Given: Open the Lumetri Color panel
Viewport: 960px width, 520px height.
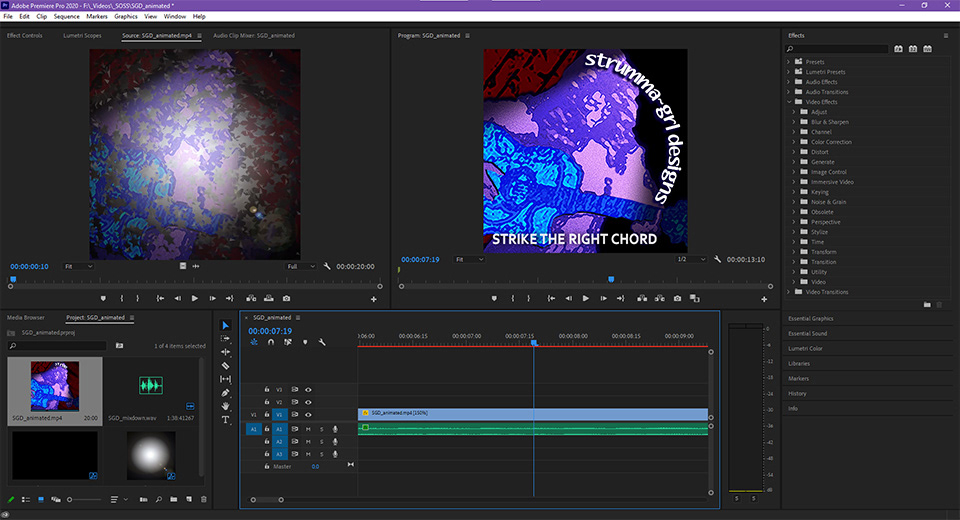Looking at the screenshot, I should pos(805,349).
